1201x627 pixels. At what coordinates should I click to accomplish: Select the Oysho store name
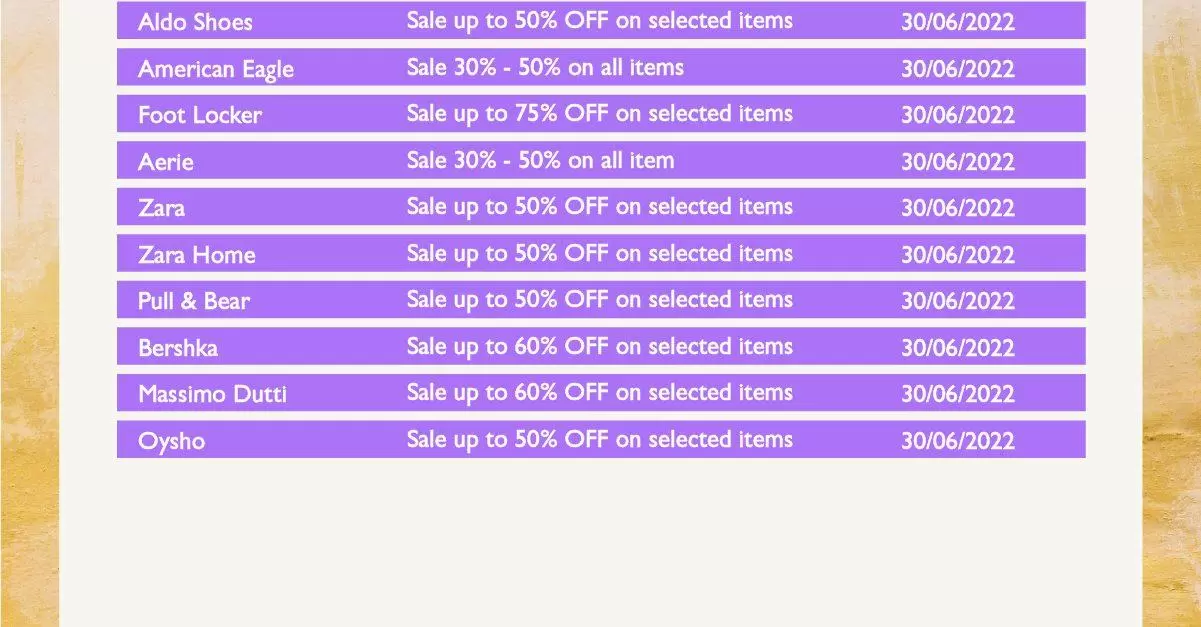(x=171, y=441)
